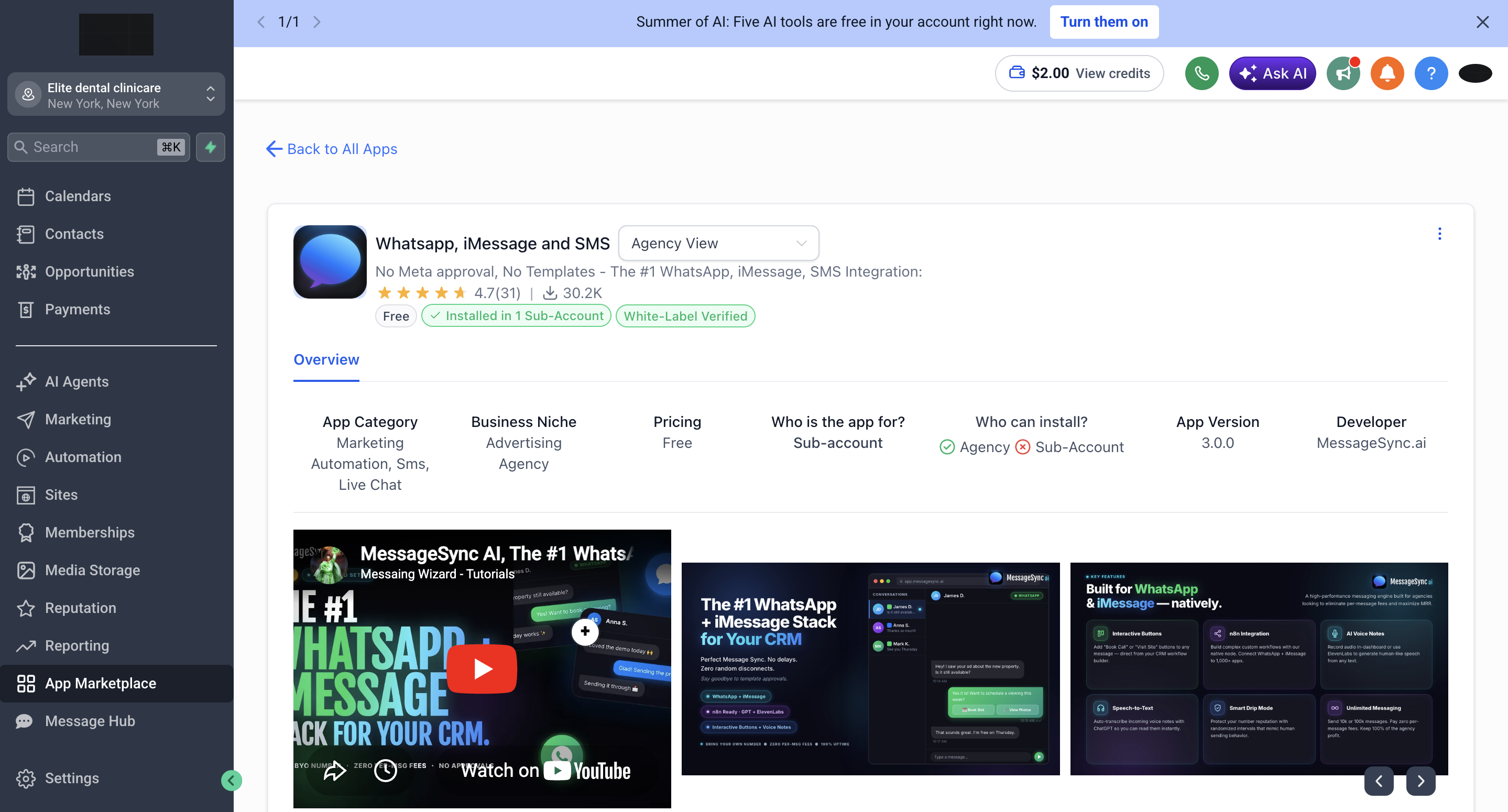Screen dimensions: 1508x812
Task: Open the help question mark icon
Action: click(x=1431, y=73)
